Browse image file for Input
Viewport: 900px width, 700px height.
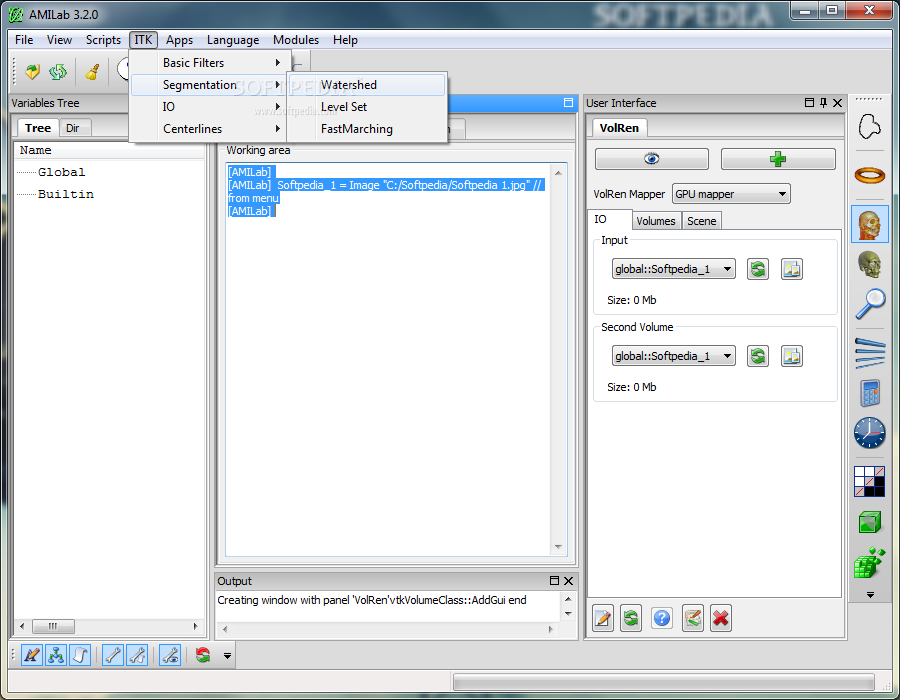[x=792, y=269]
